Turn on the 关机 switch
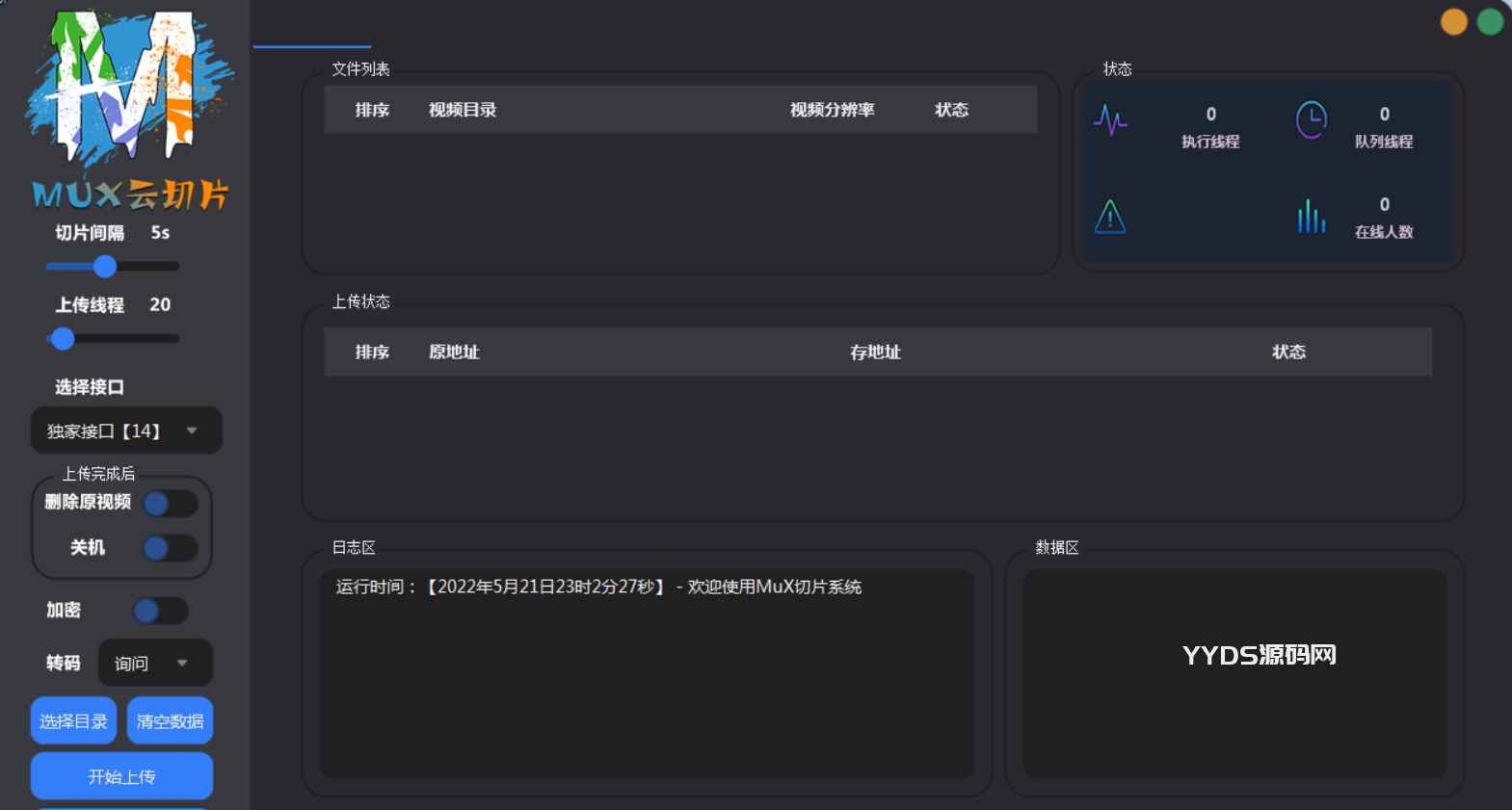Screen dimensions: 1512x810 [170, 548]
